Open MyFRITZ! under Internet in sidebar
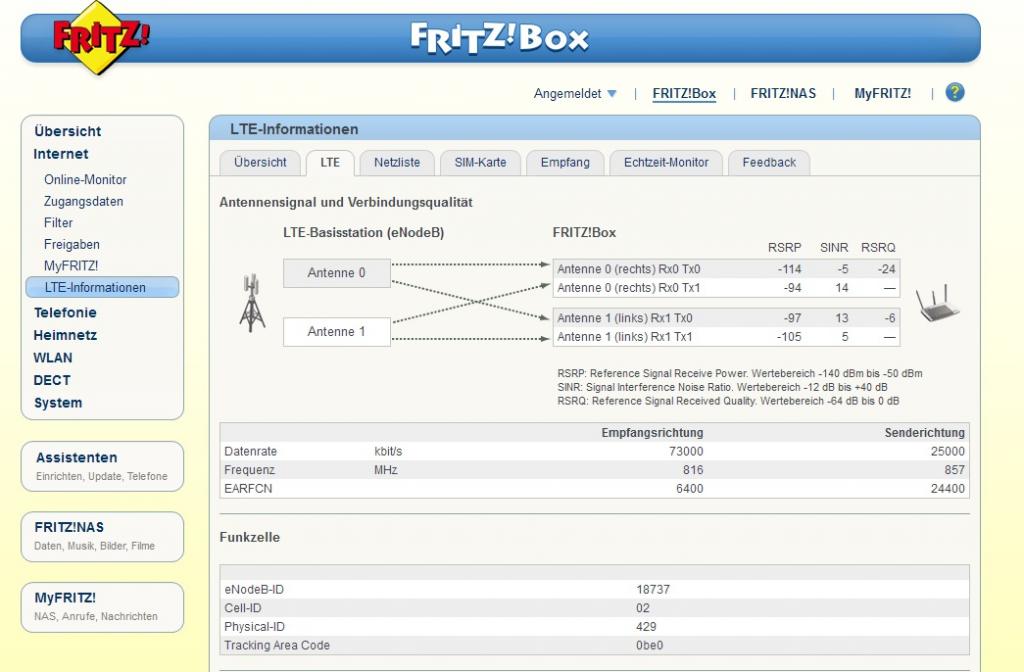 pyautogui.click(x=71, y=266)
